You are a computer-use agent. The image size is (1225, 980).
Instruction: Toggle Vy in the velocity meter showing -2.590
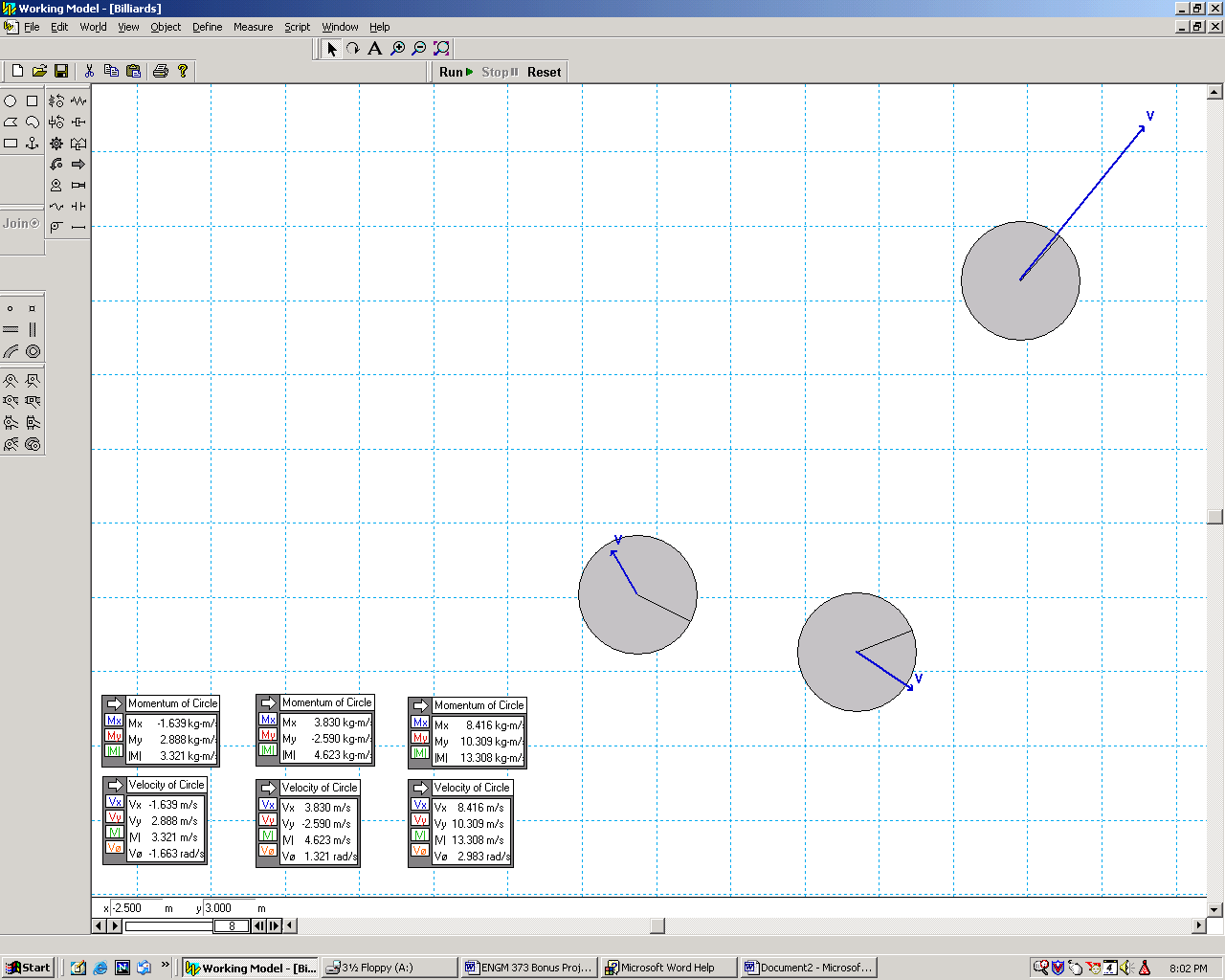(268, 820)
